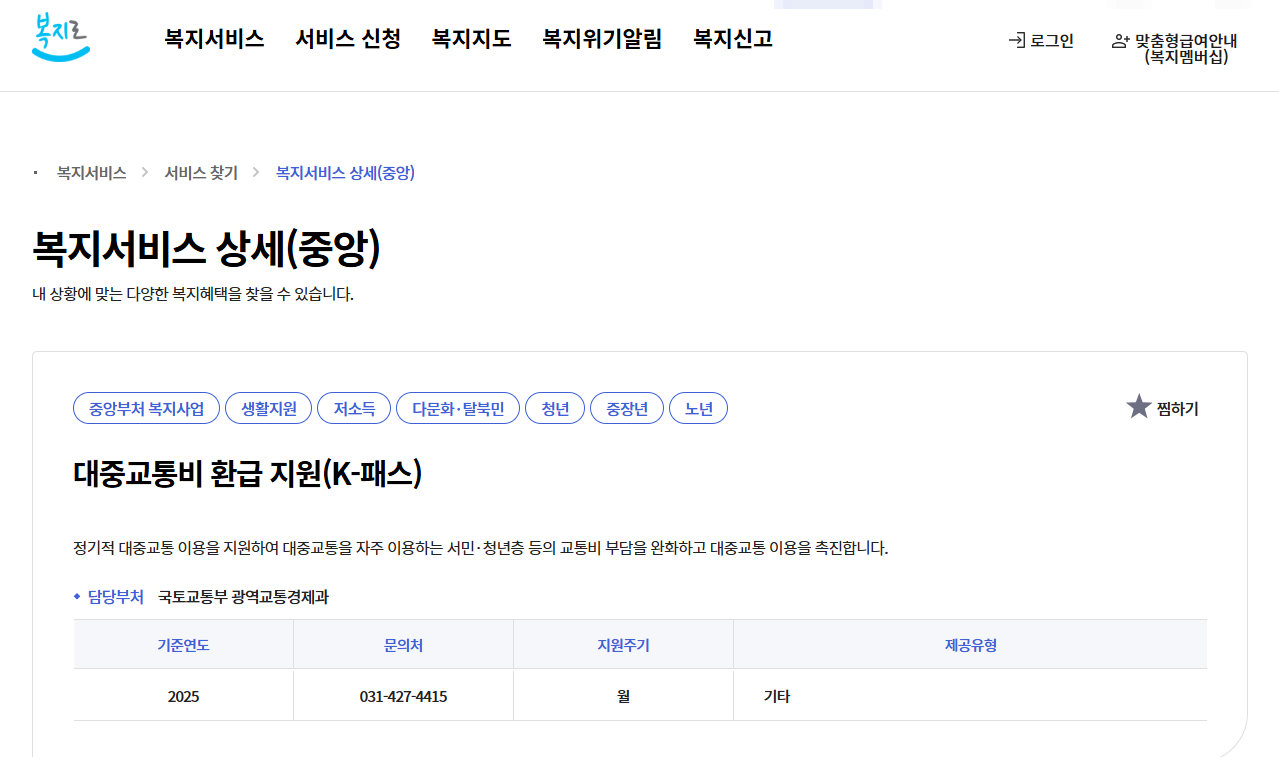Open the 복지지도 menu

[471, 39]
